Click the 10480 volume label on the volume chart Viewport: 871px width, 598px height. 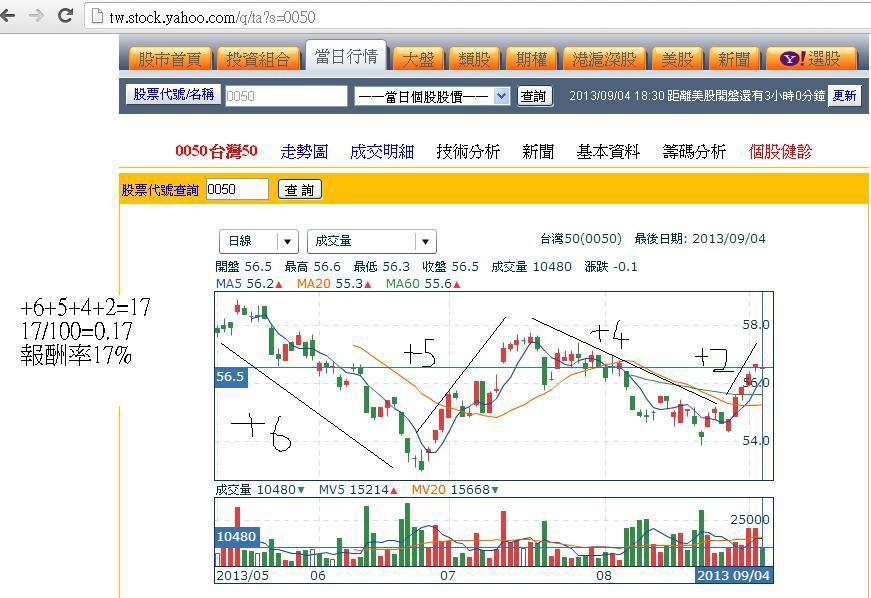(x=237, y=536)
